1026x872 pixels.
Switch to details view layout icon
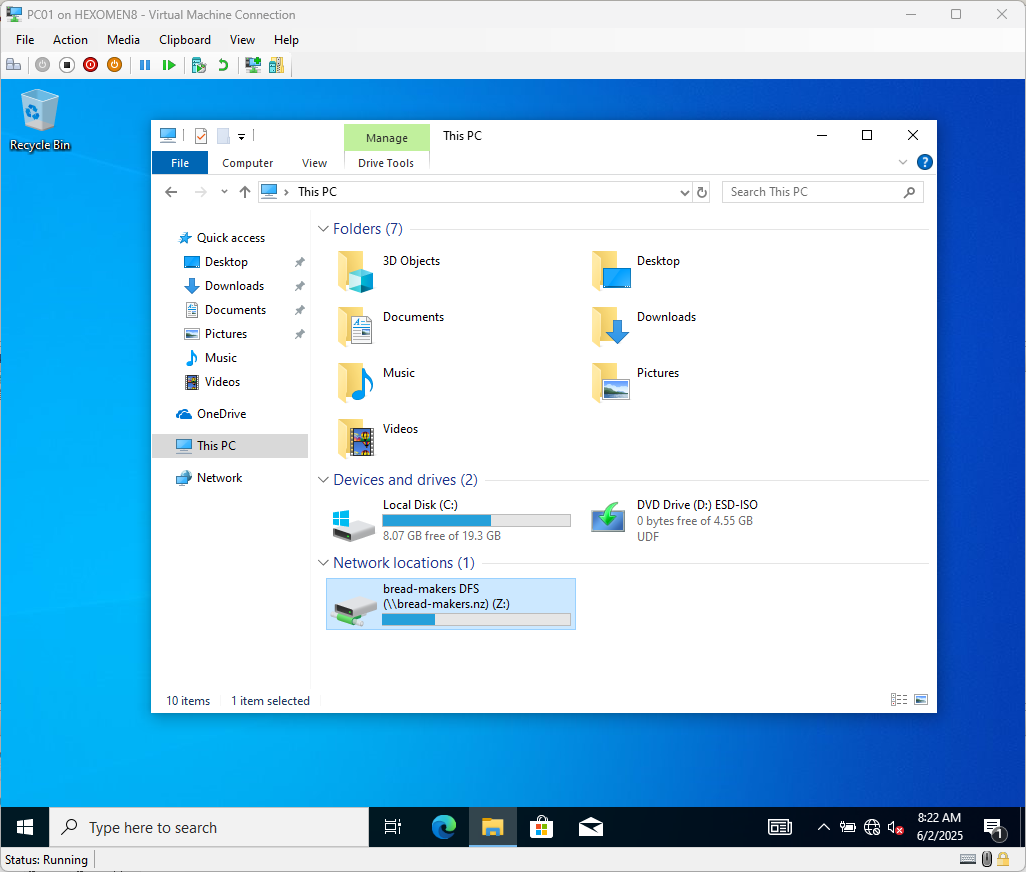pyautogui.click(x=899, y=700)
